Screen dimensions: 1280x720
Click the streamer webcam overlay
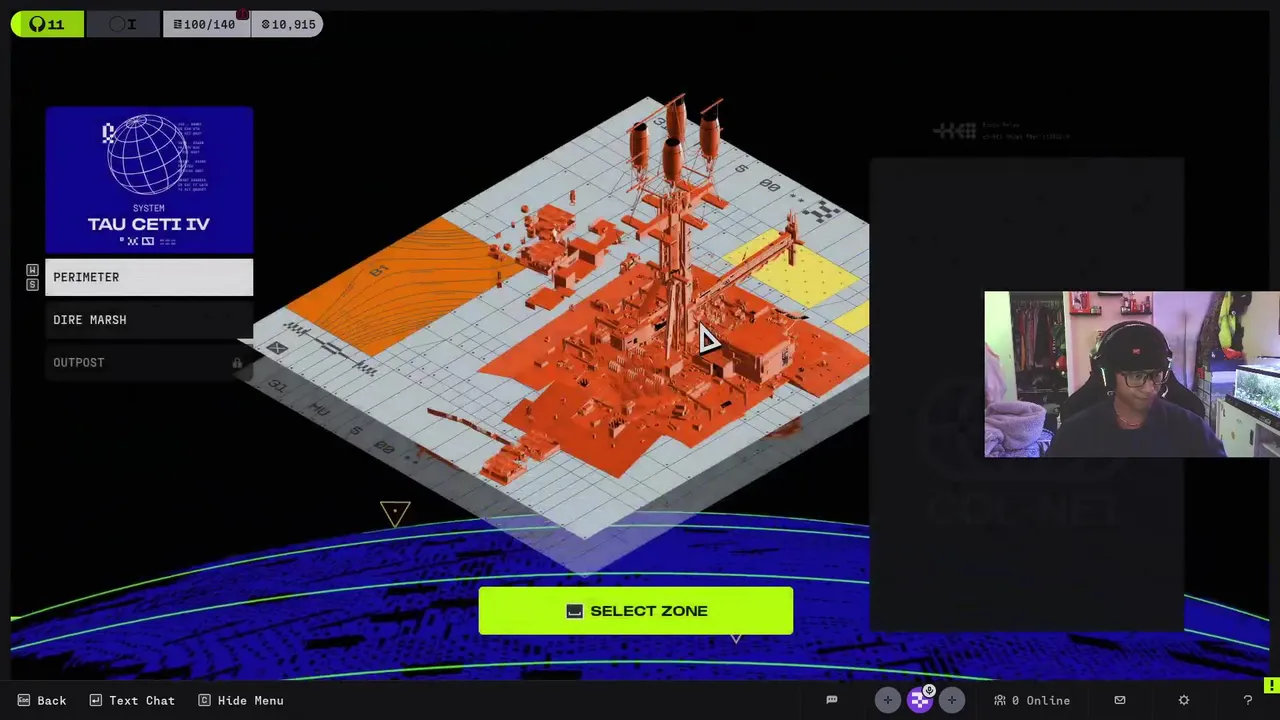[1132, 374]
